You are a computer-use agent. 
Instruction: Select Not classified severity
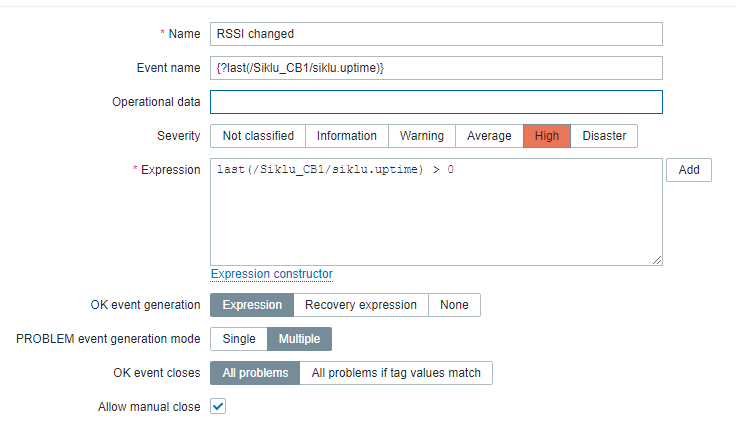pyautogui.click(x=258, y=136)
